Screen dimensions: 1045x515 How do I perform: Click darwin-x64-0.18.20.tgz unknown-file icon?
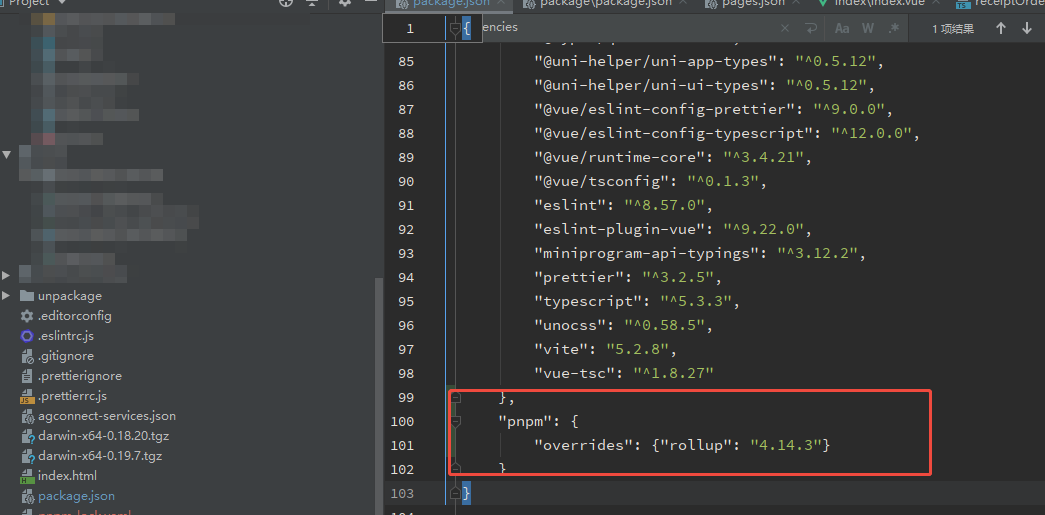click(x=27, y=436)
